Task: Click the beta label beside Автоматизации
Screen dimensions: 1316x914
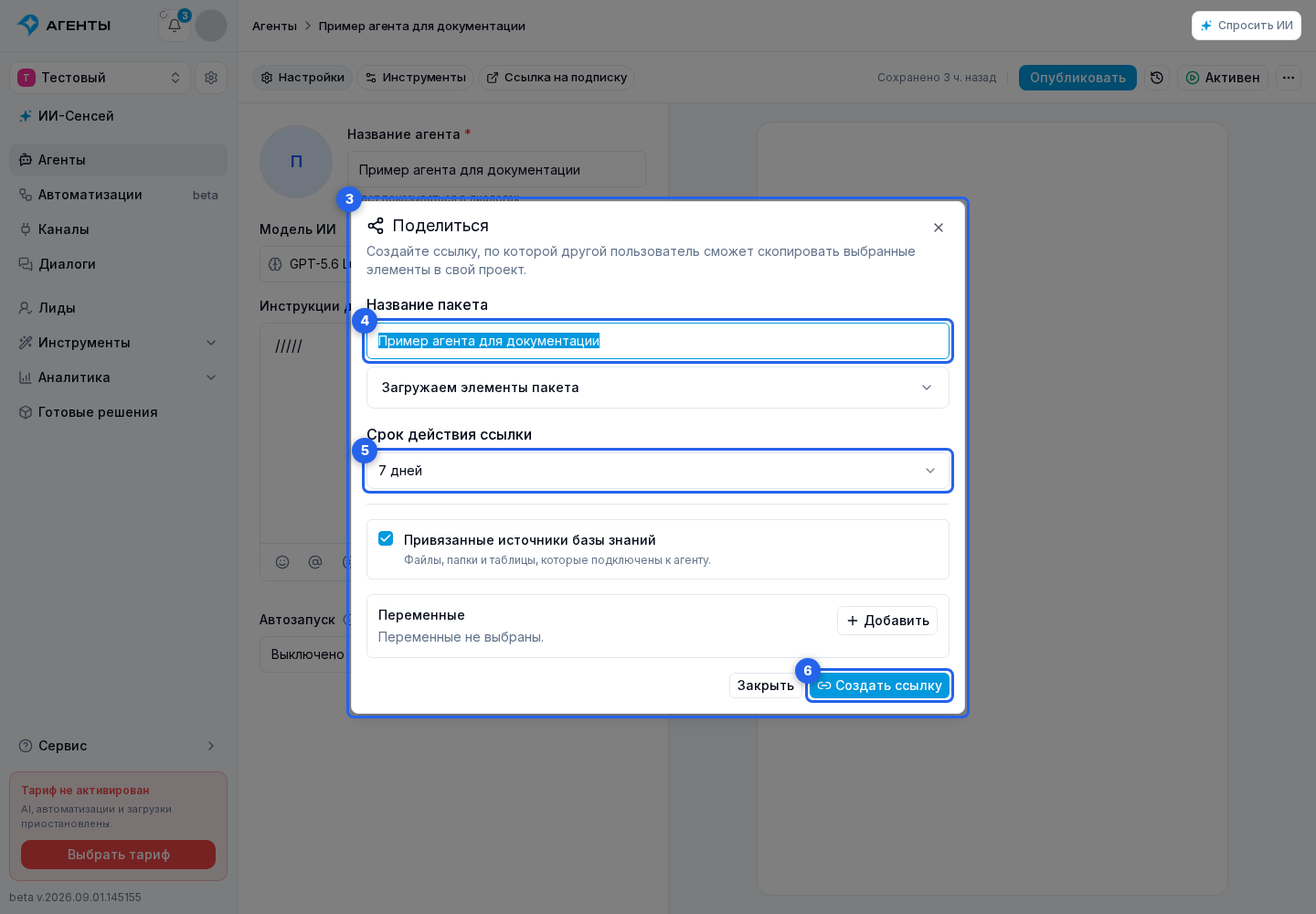Action: pyautogui.click(x=206, y=195)
